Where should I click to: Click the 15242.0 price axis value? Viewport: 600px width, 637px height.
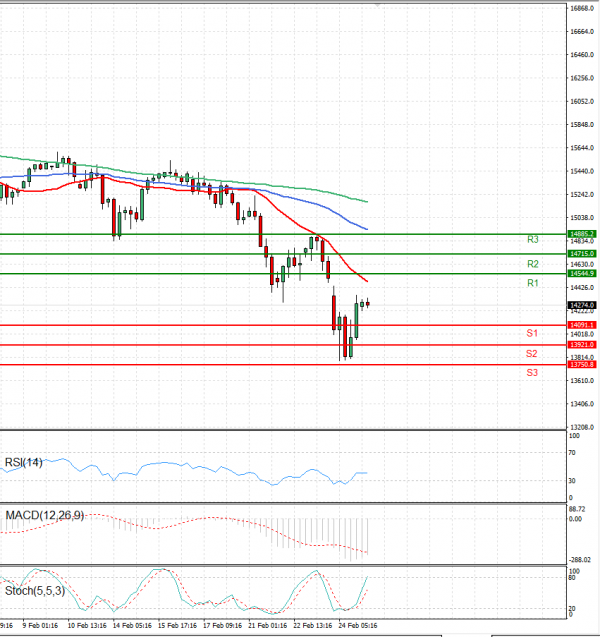pyautogui.click(x=582, y=194)
